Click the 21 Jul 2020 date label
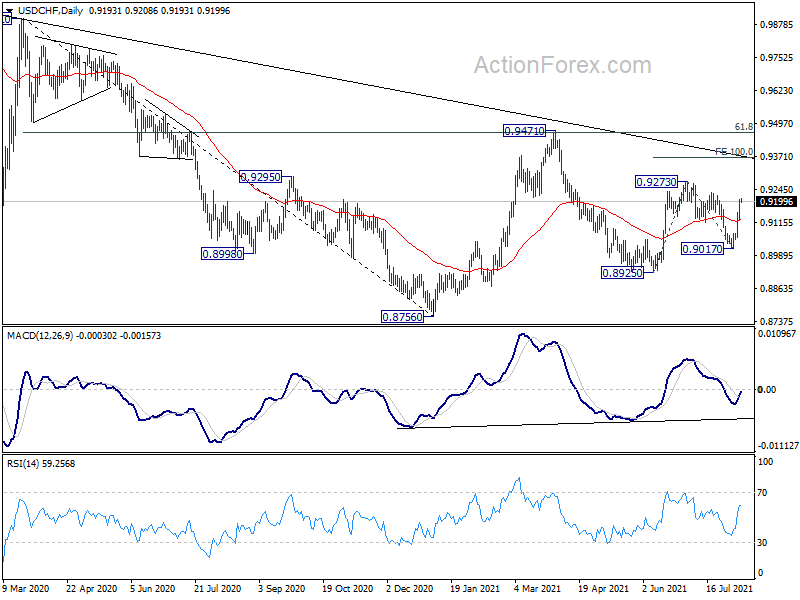 coord(217,588)
